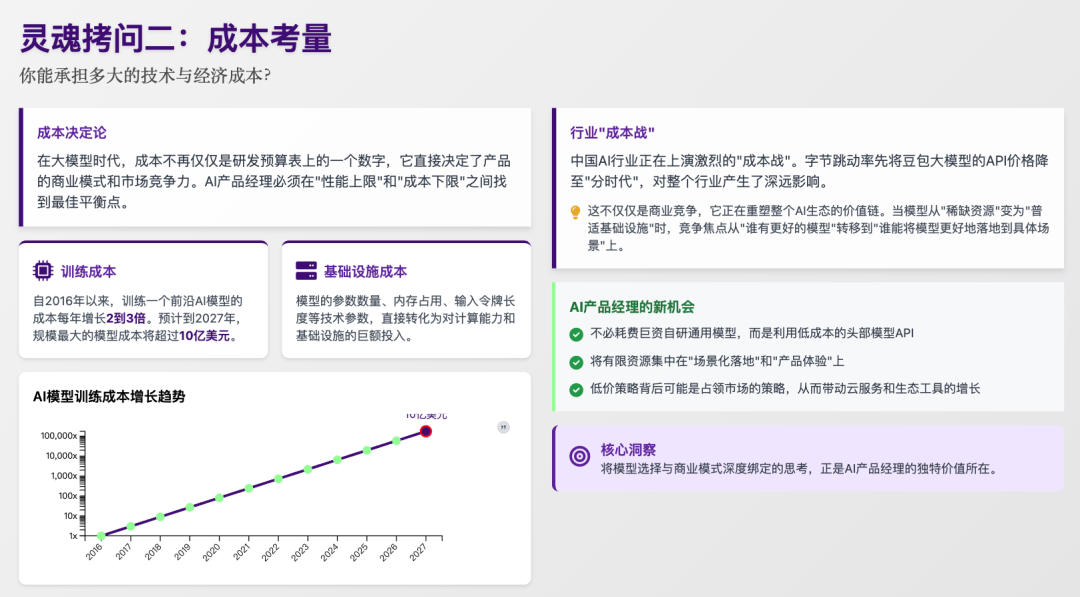
Task: Click the text 模型的参数数量、内存占用
Action: pyautogui.click(x=406, y=318)
